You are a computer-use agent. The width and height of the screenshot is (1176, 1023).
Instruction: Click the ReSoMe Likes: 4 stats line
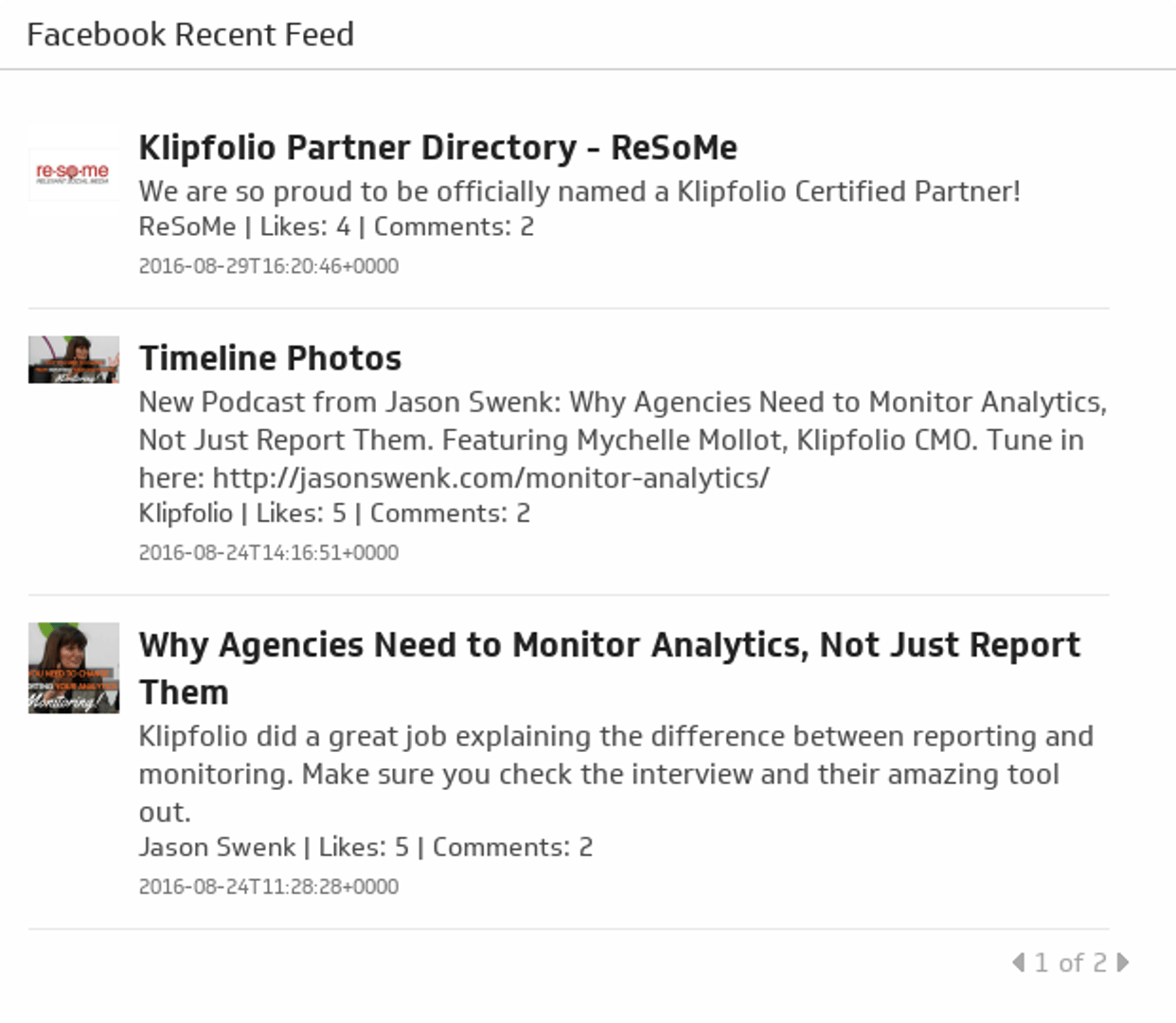coord(336,227)
